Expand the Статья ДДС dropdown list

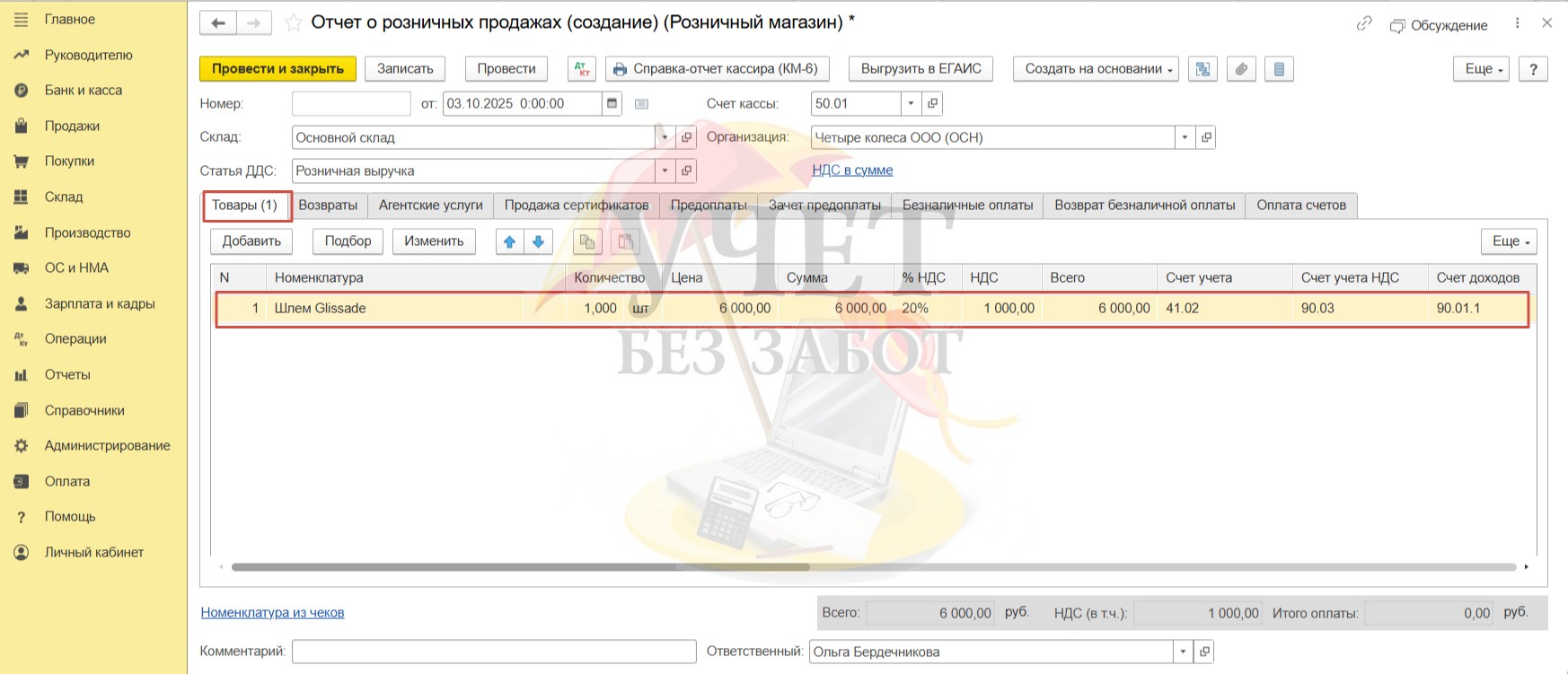pyautogui.click(x=665, y=171)
